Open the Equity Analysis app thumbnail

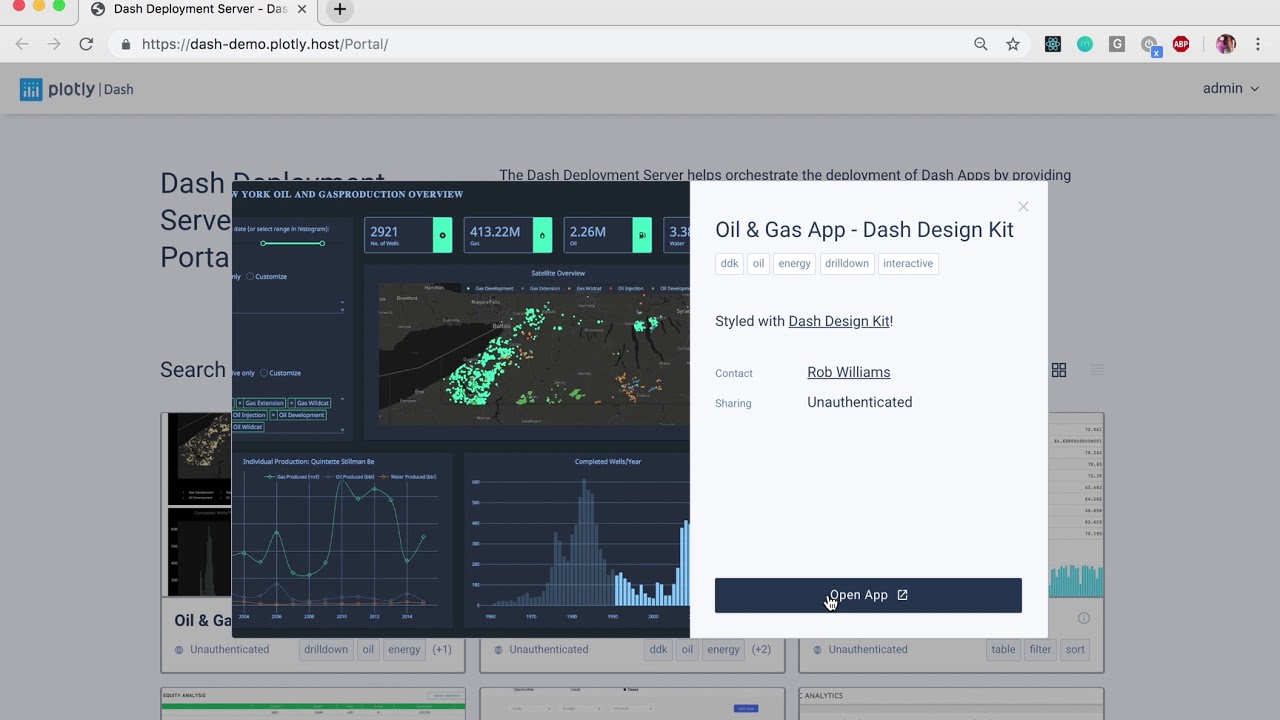[x=313, y=704]
